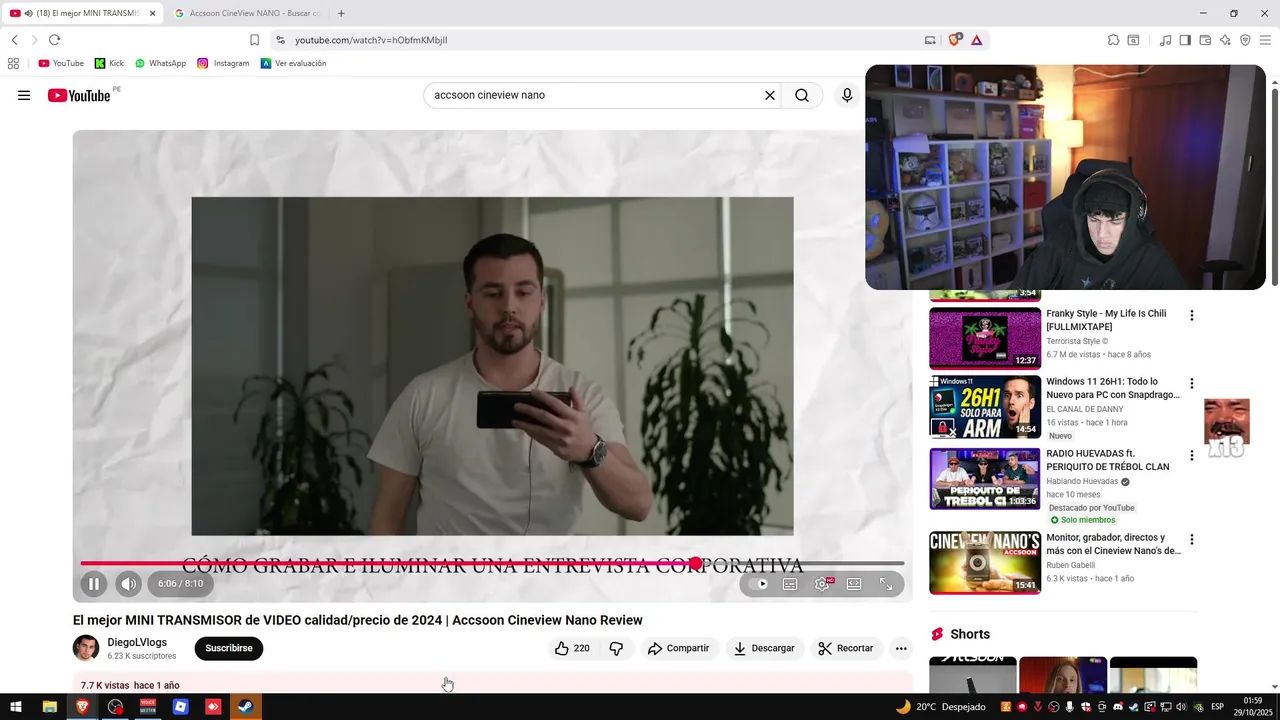1280x720 pixels.
Task: Open the Brave Wallet icon
Action: [1205, 40]
